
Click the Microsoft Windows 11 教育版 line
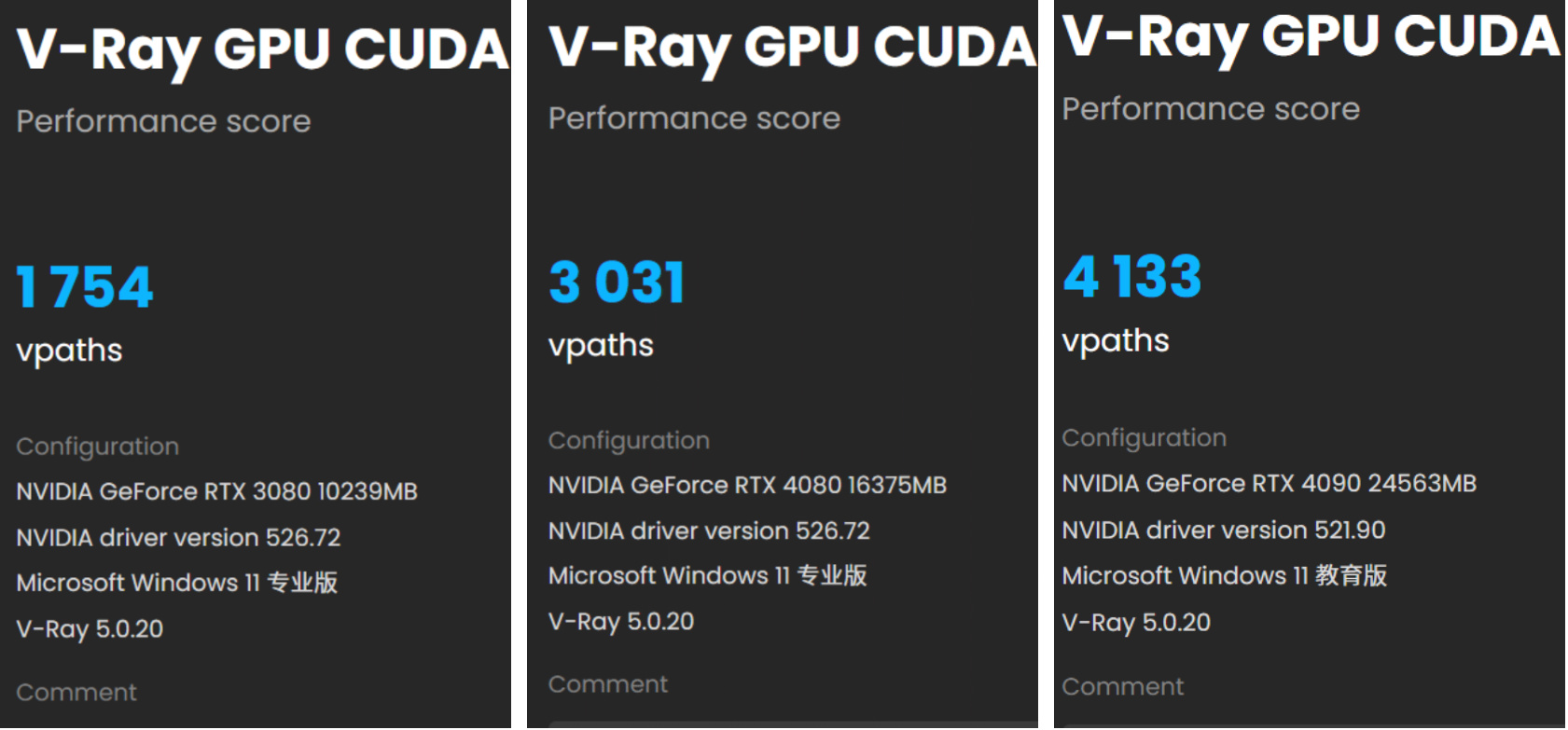(x=1224, y=575)
